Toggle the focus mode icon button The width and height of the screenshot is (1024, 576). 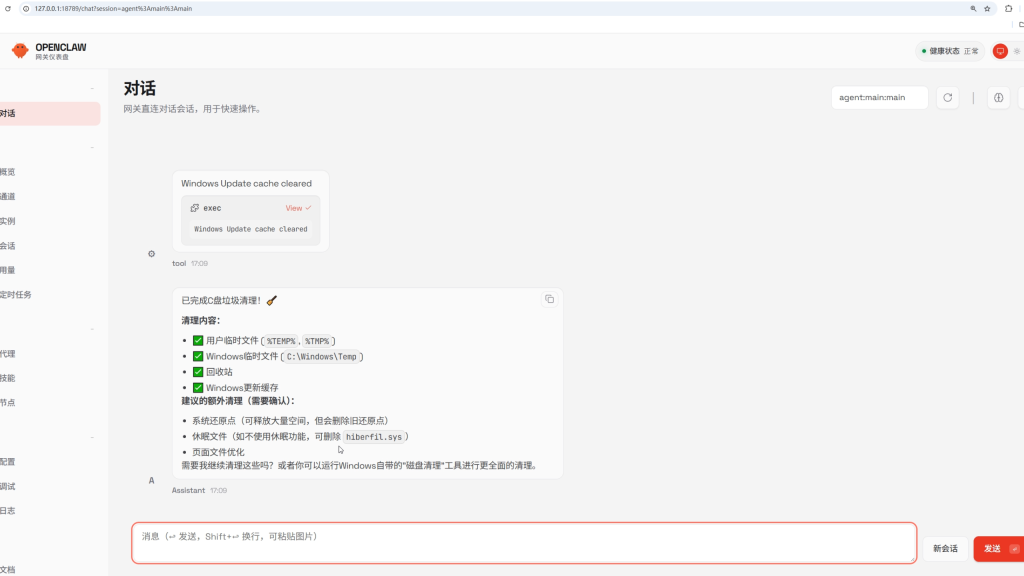(998, 98)
